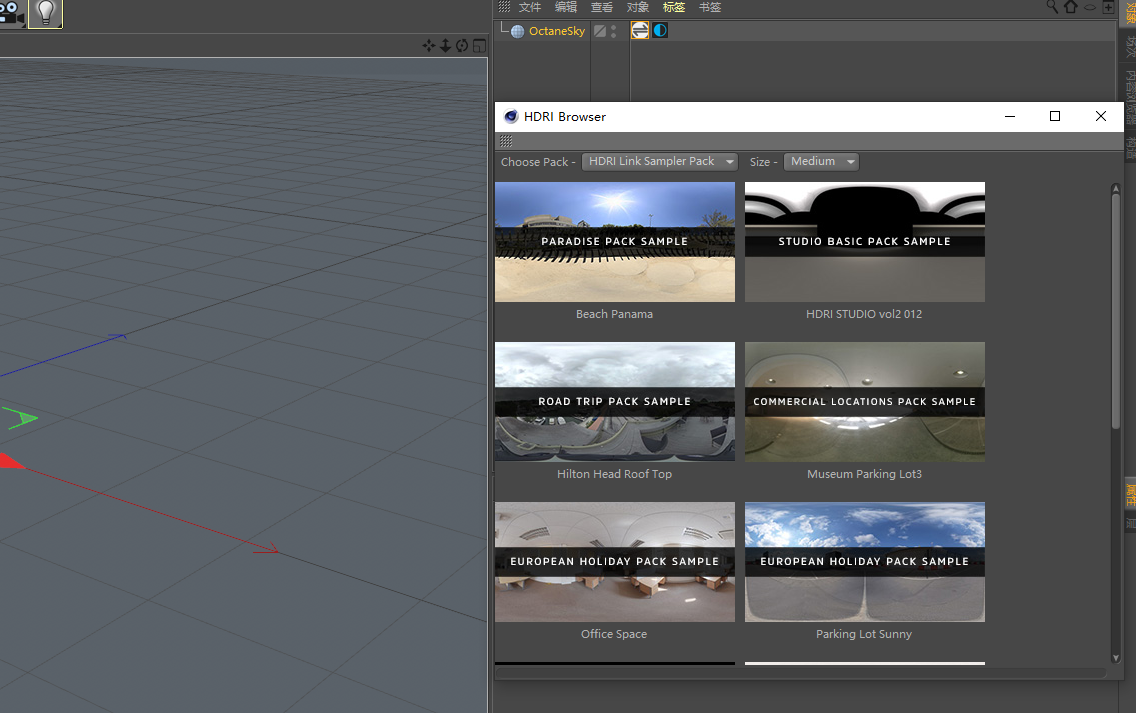Open the 书签 menu
1136x713 pixels.
[x=710, y=7]
